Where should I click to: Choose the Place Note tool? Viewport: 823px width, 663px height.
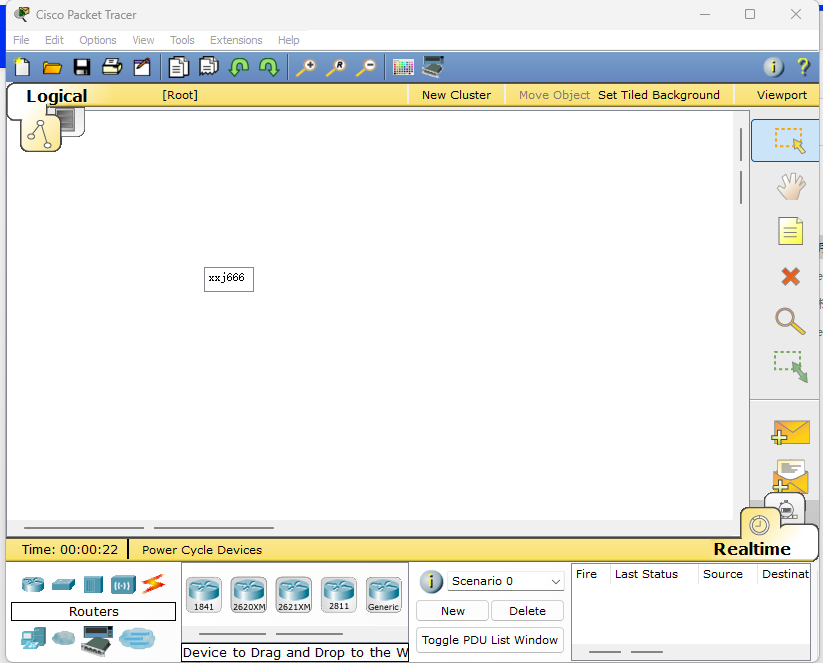[790, 231]
